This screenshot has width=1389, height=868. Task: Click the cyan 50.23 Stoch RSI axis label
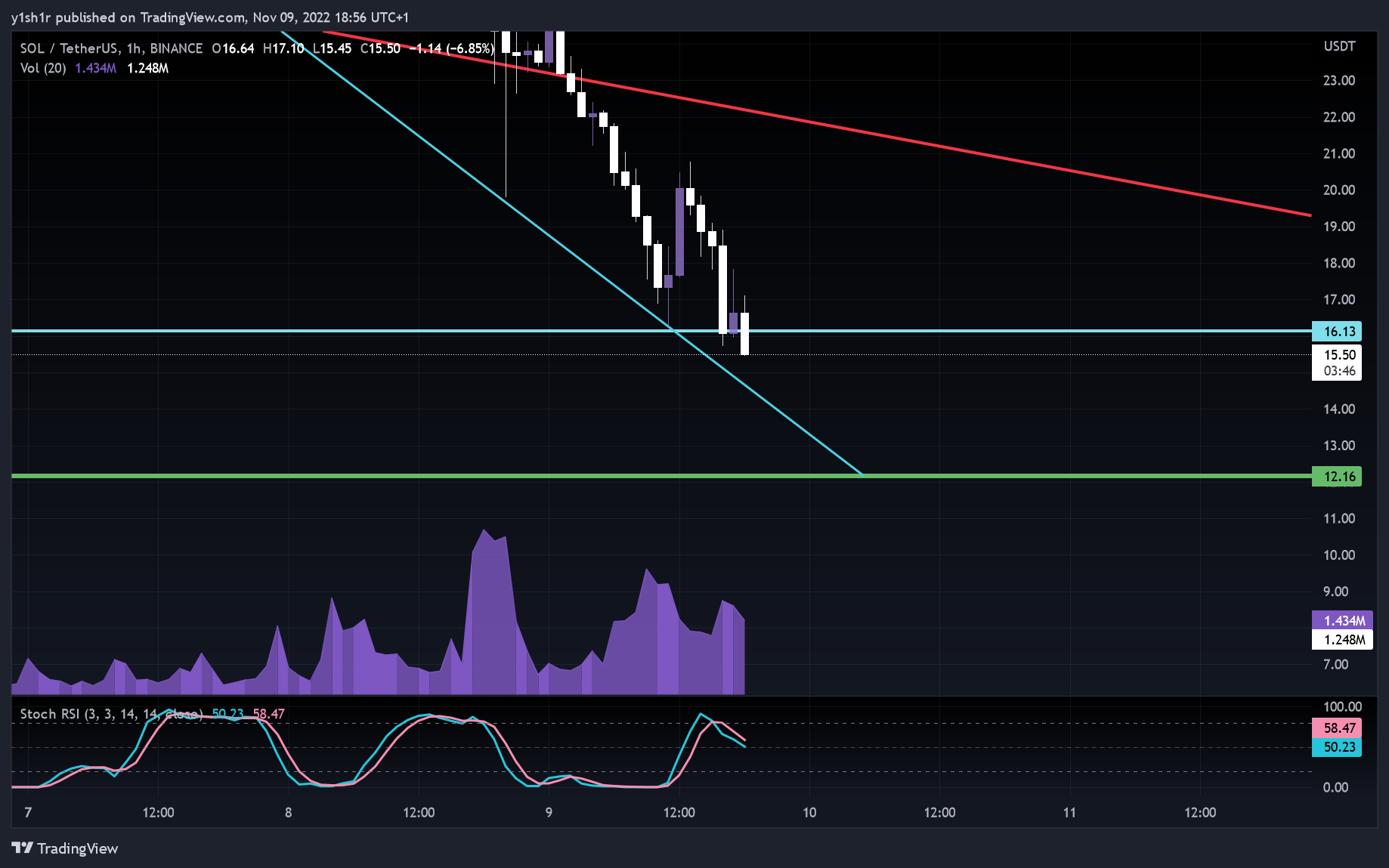click(x=1337, y=747)
